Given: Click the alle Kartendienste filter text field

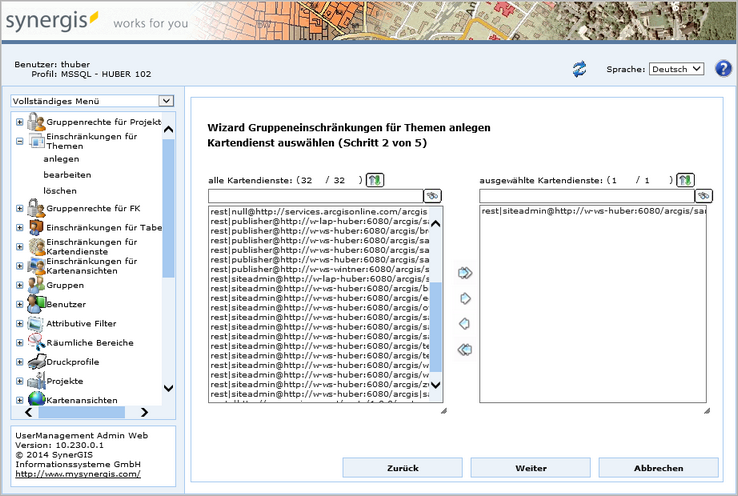Looking at the screenshot, I should (315, 196).
